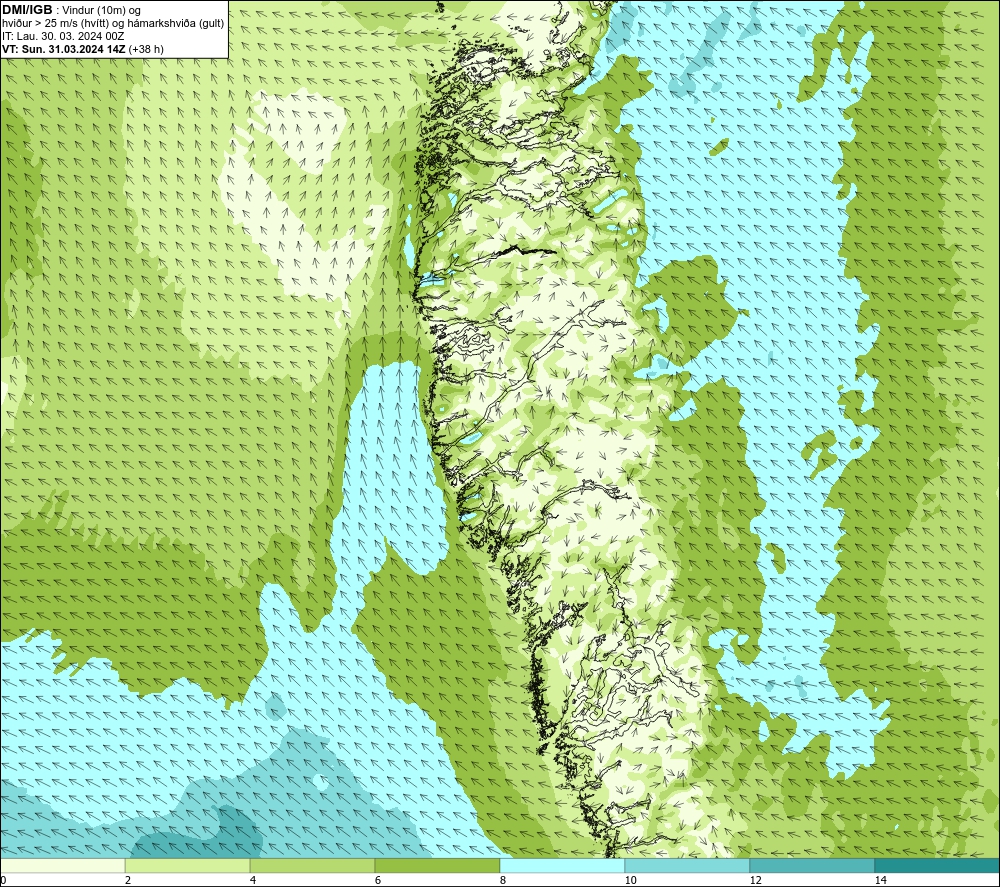Click the 'VT: Sun. 31.03.2024 14Z' line
The height and width of the screenshot is (887, 1000).
(83, 48)
